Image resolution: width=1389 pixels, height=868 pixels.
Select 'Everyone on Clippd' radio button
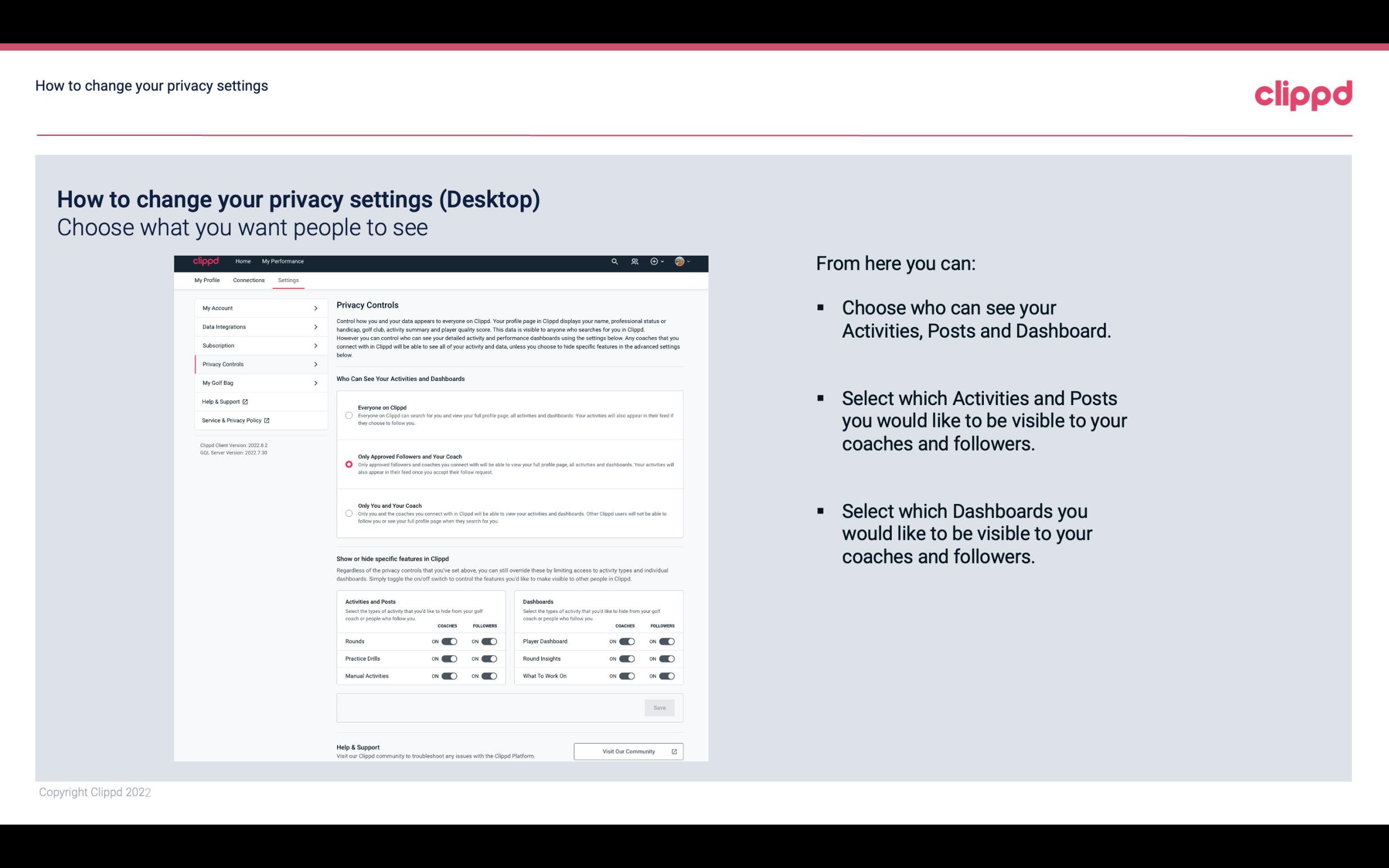click(x=349, y=414)
